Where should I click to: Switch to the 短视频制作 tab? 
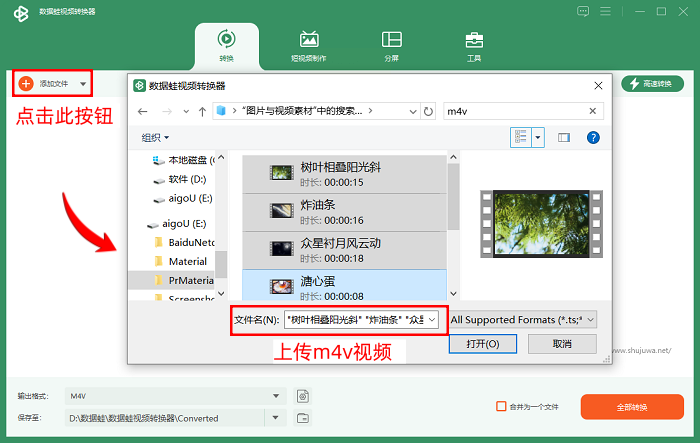309,46
